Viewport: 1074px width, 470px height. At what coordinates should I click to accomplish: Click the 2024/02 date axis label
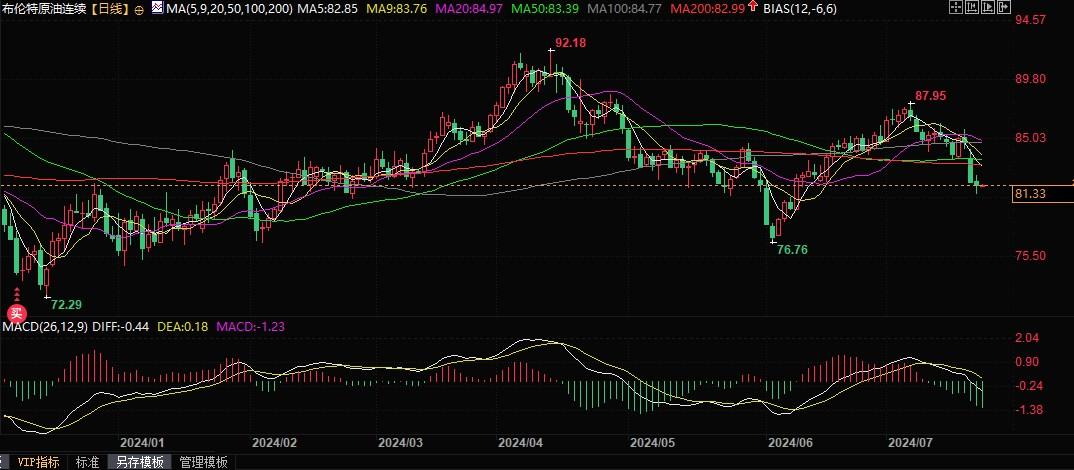coord(275,443)
